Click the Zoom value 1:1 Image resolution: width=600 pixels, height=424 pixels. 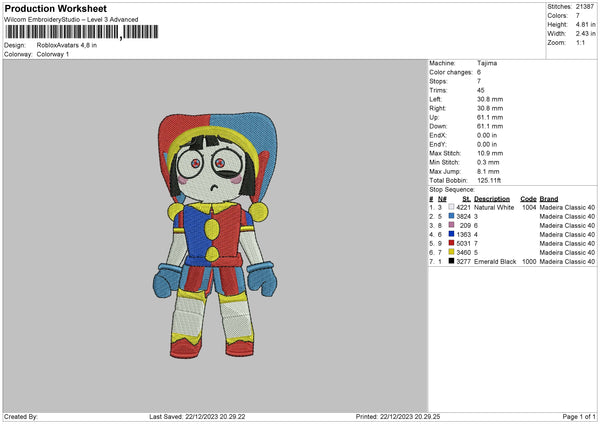(580, 42)
